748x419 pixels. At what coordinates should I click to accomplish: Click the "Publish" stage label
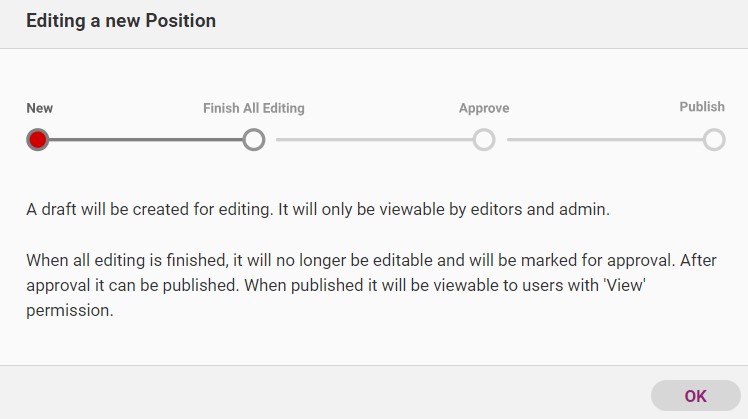coord(702,107)
